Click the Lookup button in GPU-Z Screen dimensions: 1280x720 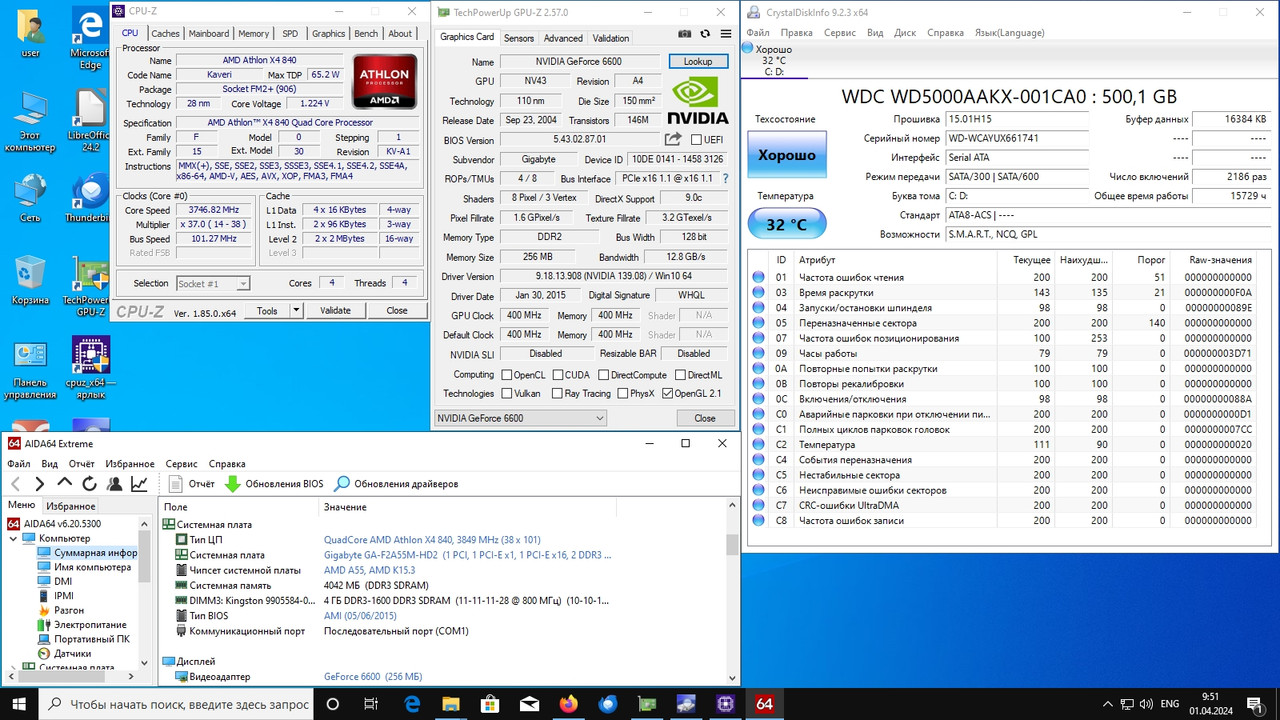(698, 62)
